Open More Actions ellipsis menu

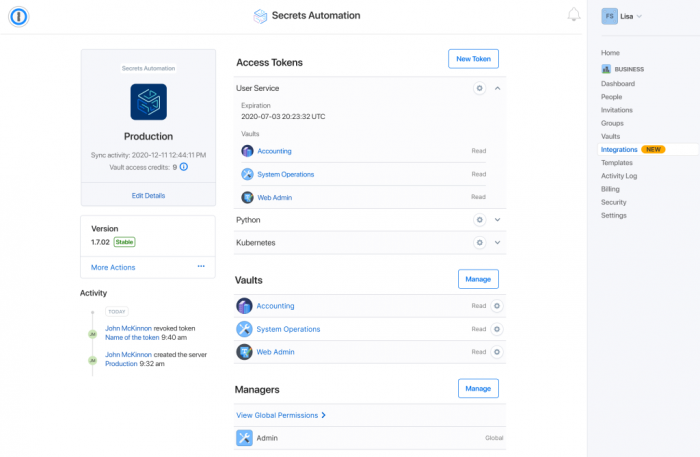(x=201, y=267)
